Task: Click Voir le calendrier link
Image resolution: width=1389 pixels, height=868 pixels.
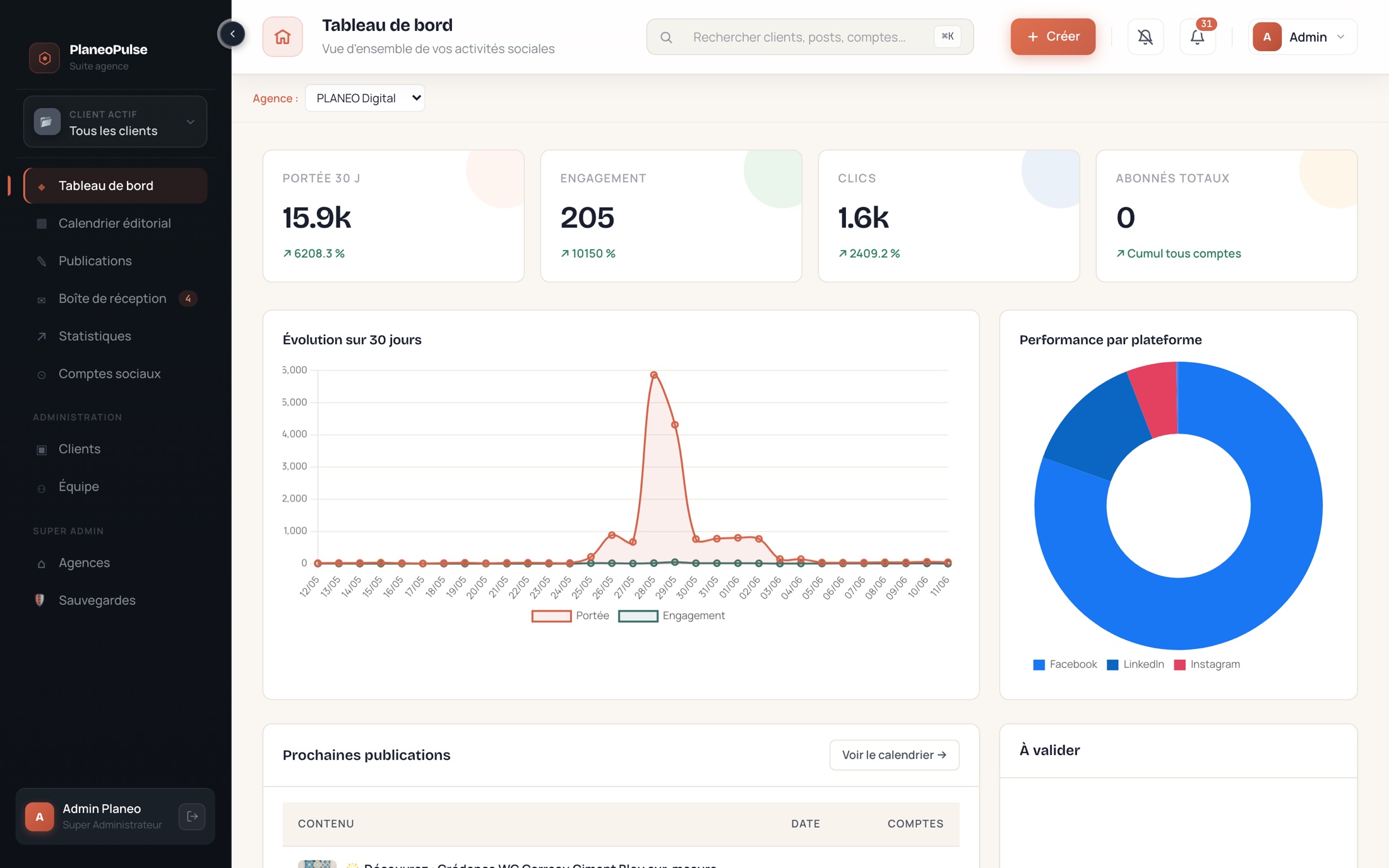Action: [x=894, y=755]
